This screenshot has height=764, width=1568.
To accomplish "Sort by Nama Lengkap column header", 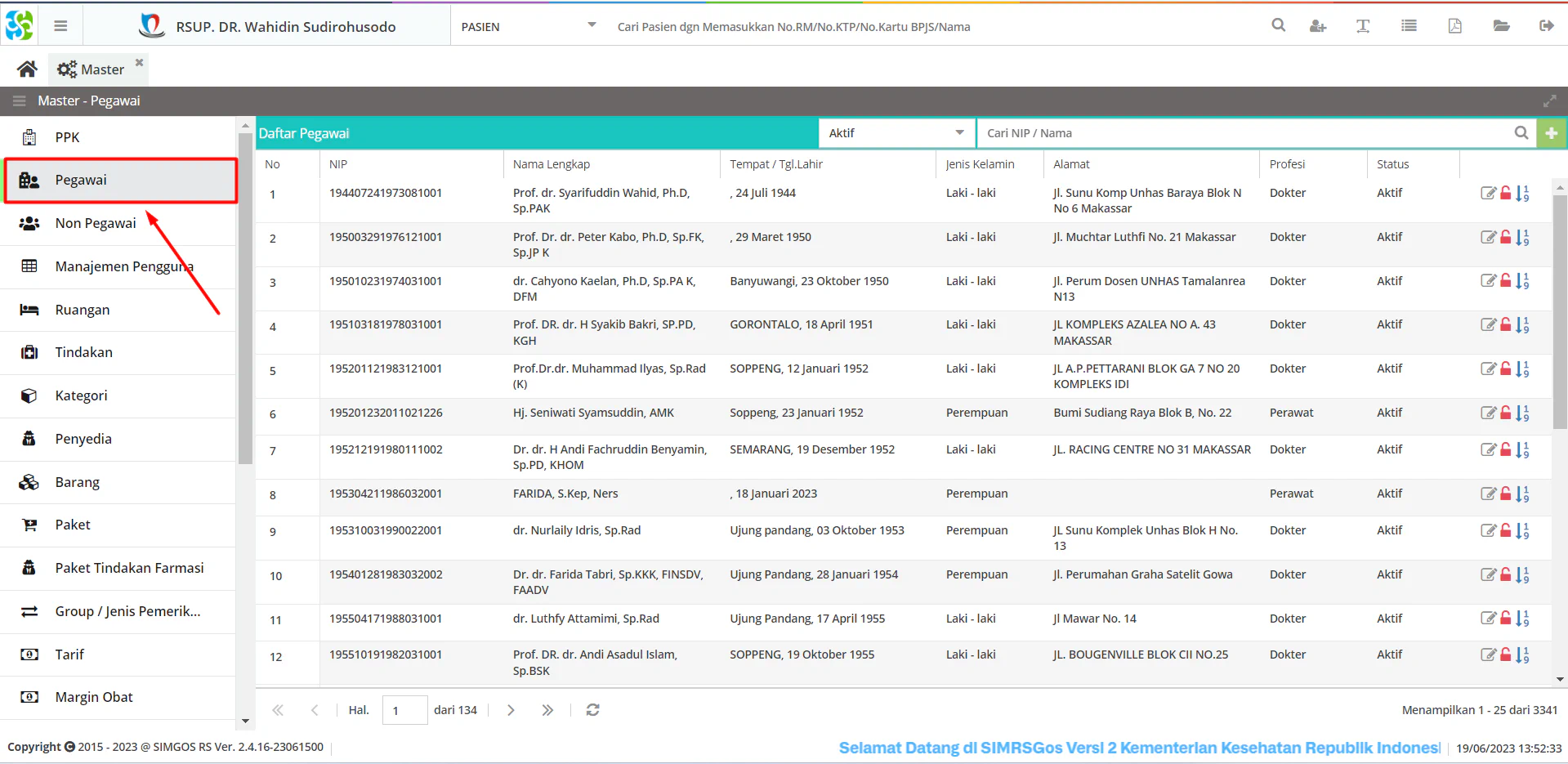I will click(612, 164).
